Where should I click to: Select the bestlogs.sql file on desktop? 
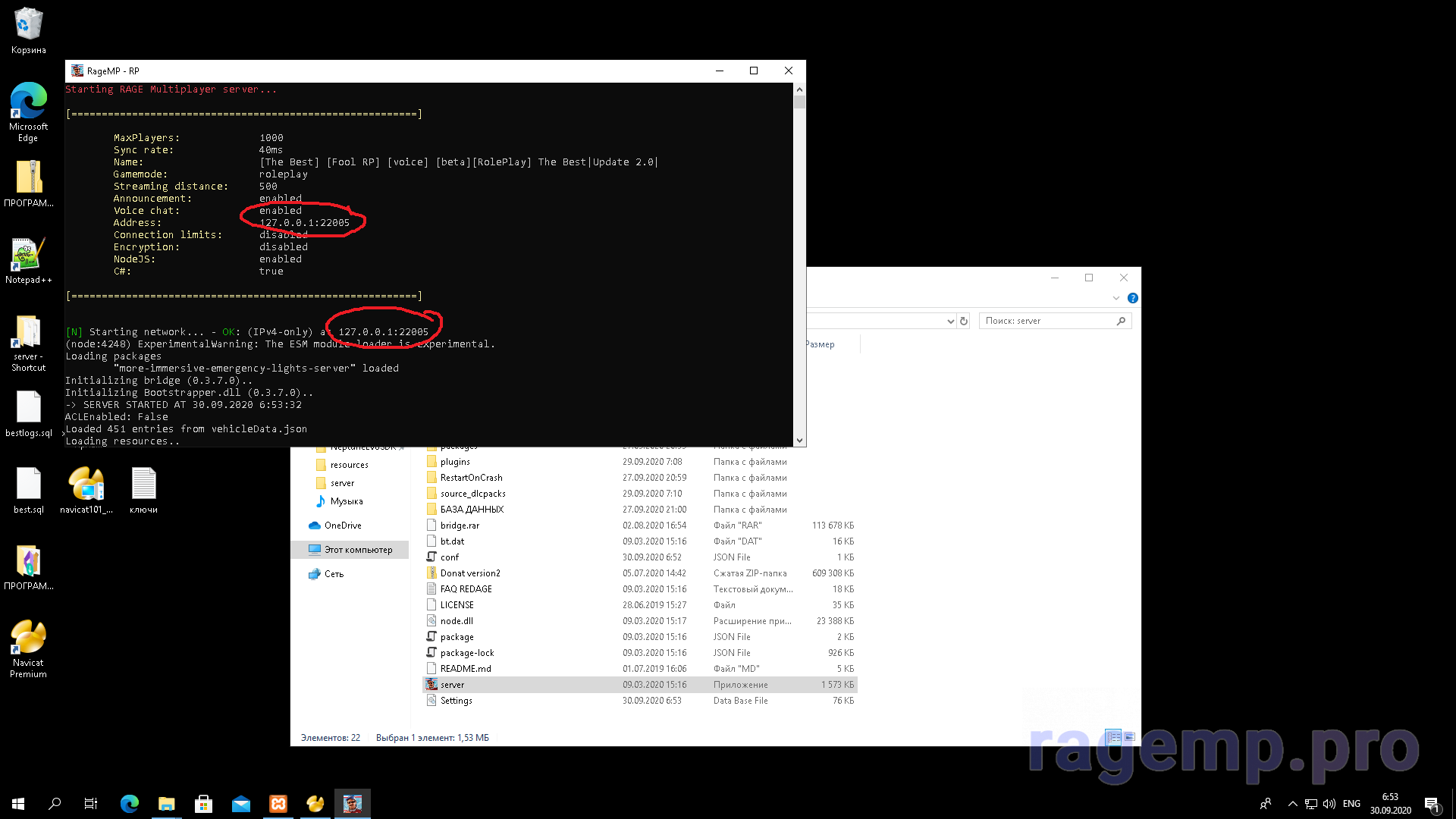tap(28, 414)
